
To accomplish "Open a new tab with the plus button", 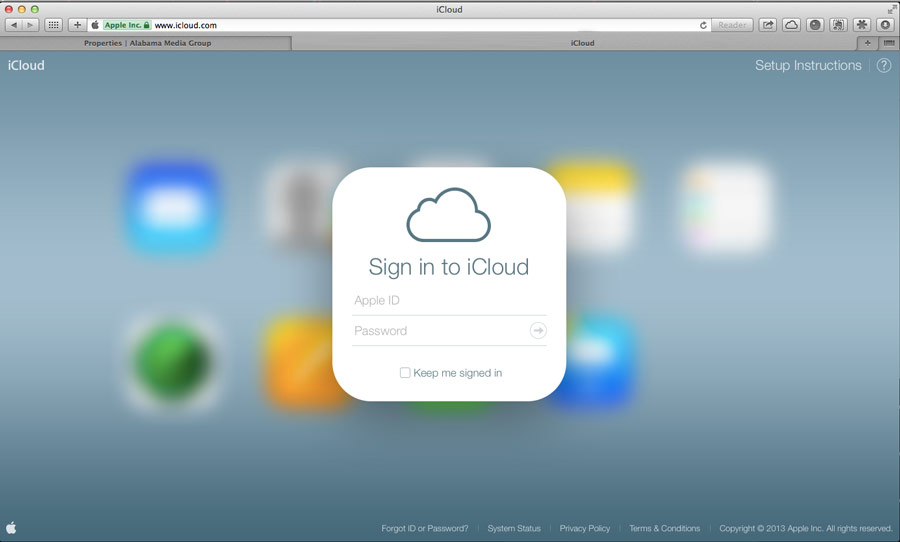I will pyautogui.click(x=867, y=43).
